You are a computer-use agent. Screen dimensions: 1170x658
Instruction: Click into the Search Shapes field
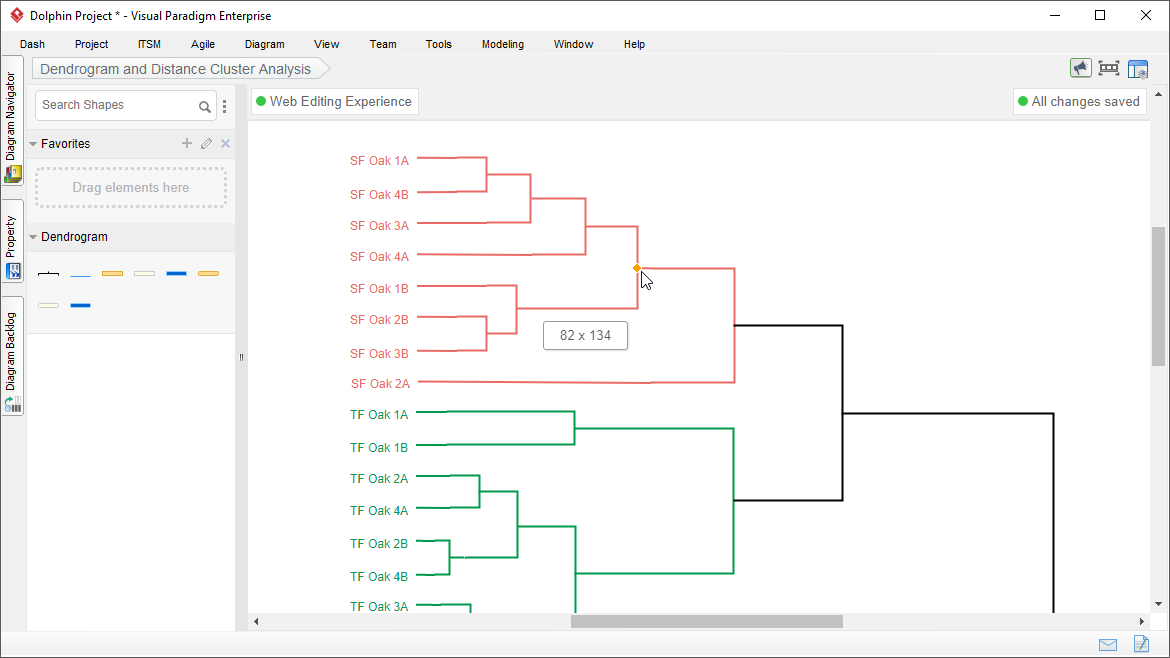(x=118, y=105)
